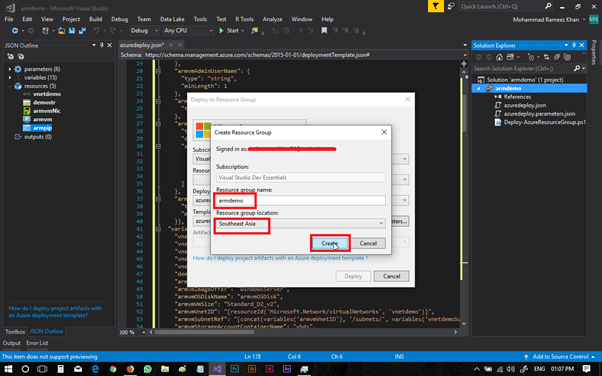Open the Error List tab
This screenshot has width=602, height=376.
(37, 343)
